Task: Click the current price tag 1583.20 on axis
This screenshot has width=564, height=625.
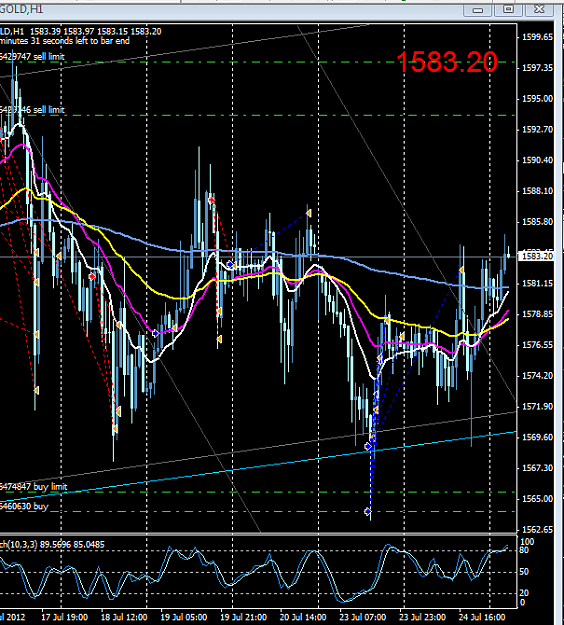Action: pos(537,256)
